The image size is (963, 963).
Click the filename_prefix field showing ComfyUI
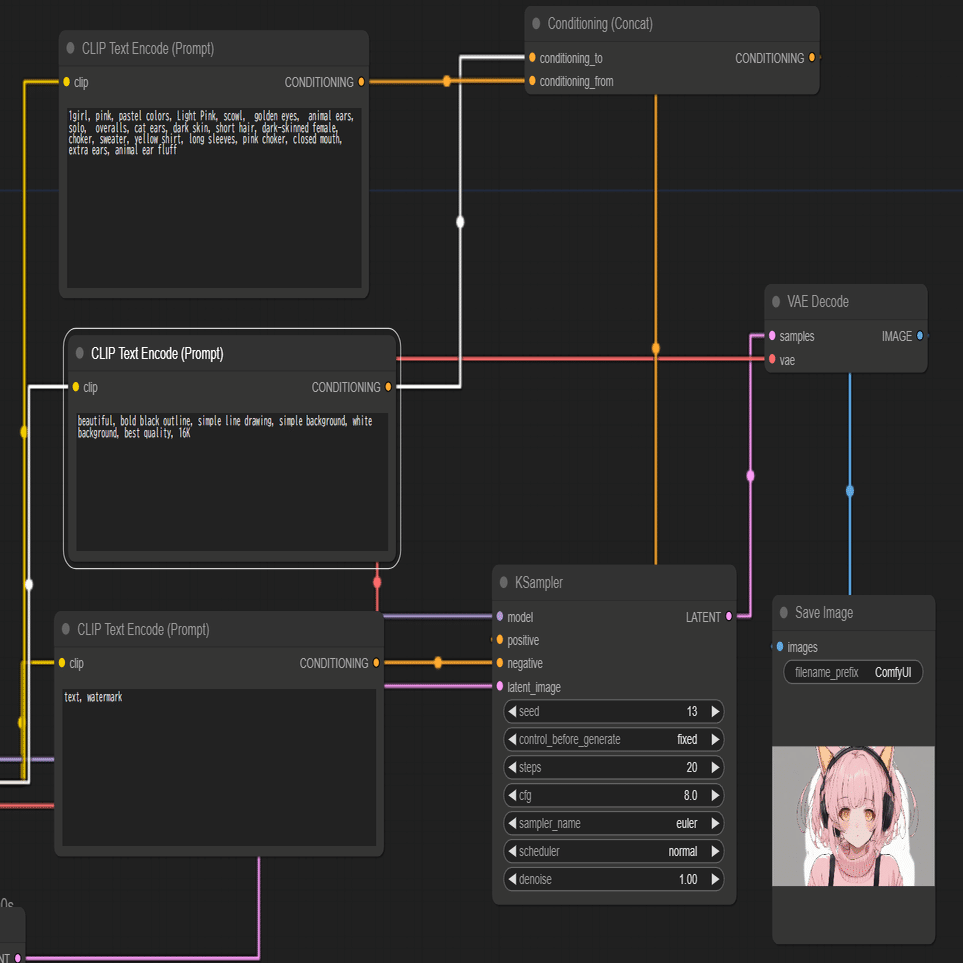[853, 672]
